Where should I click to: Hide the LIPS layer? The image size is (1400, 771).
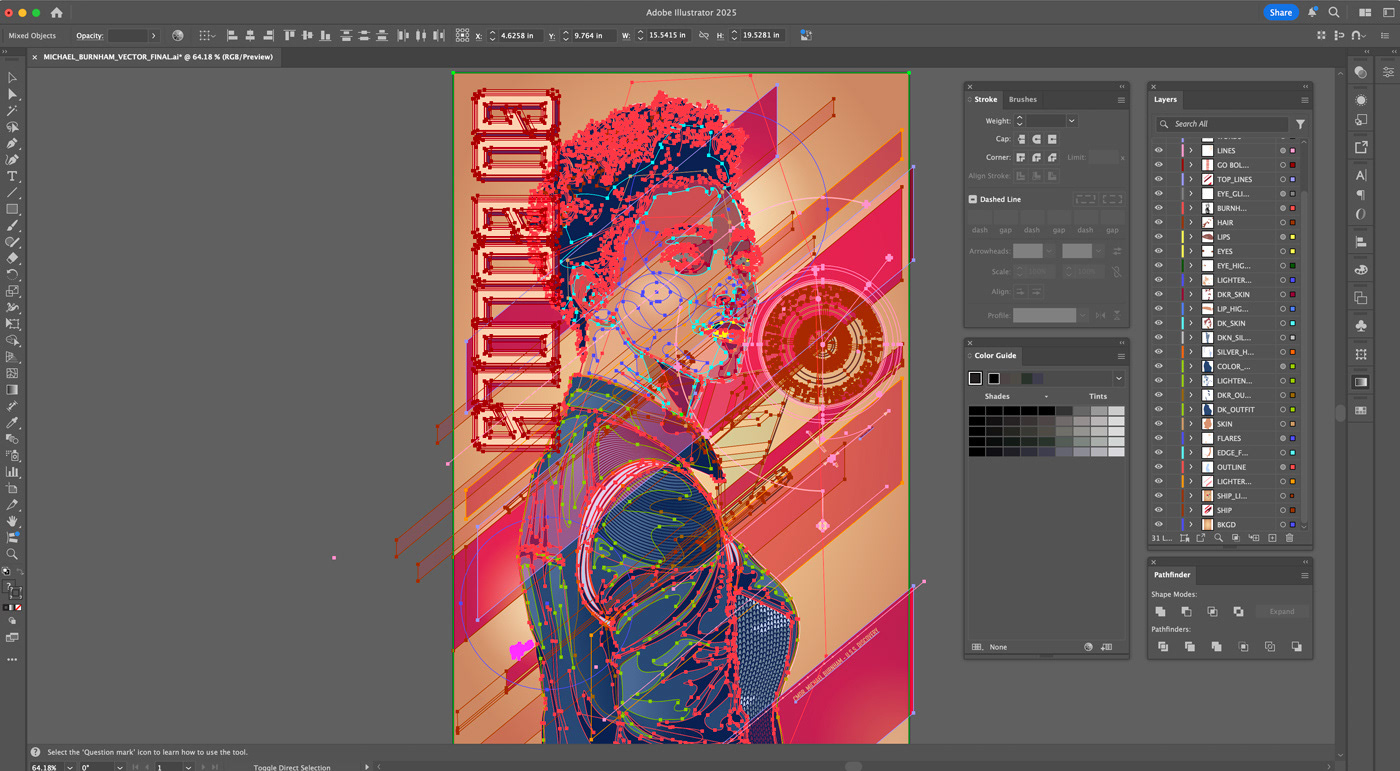1159,237
